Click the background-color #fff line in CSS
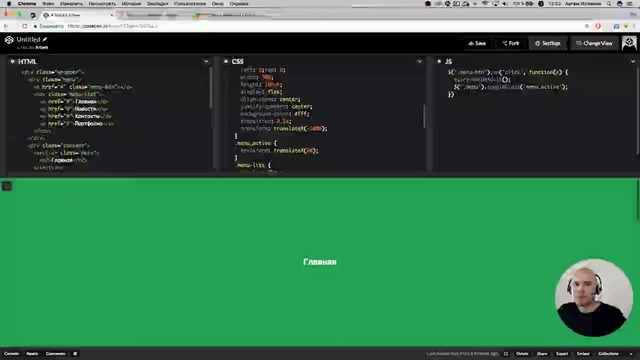This screenshot has width=640, height=360. click(275, 114)
